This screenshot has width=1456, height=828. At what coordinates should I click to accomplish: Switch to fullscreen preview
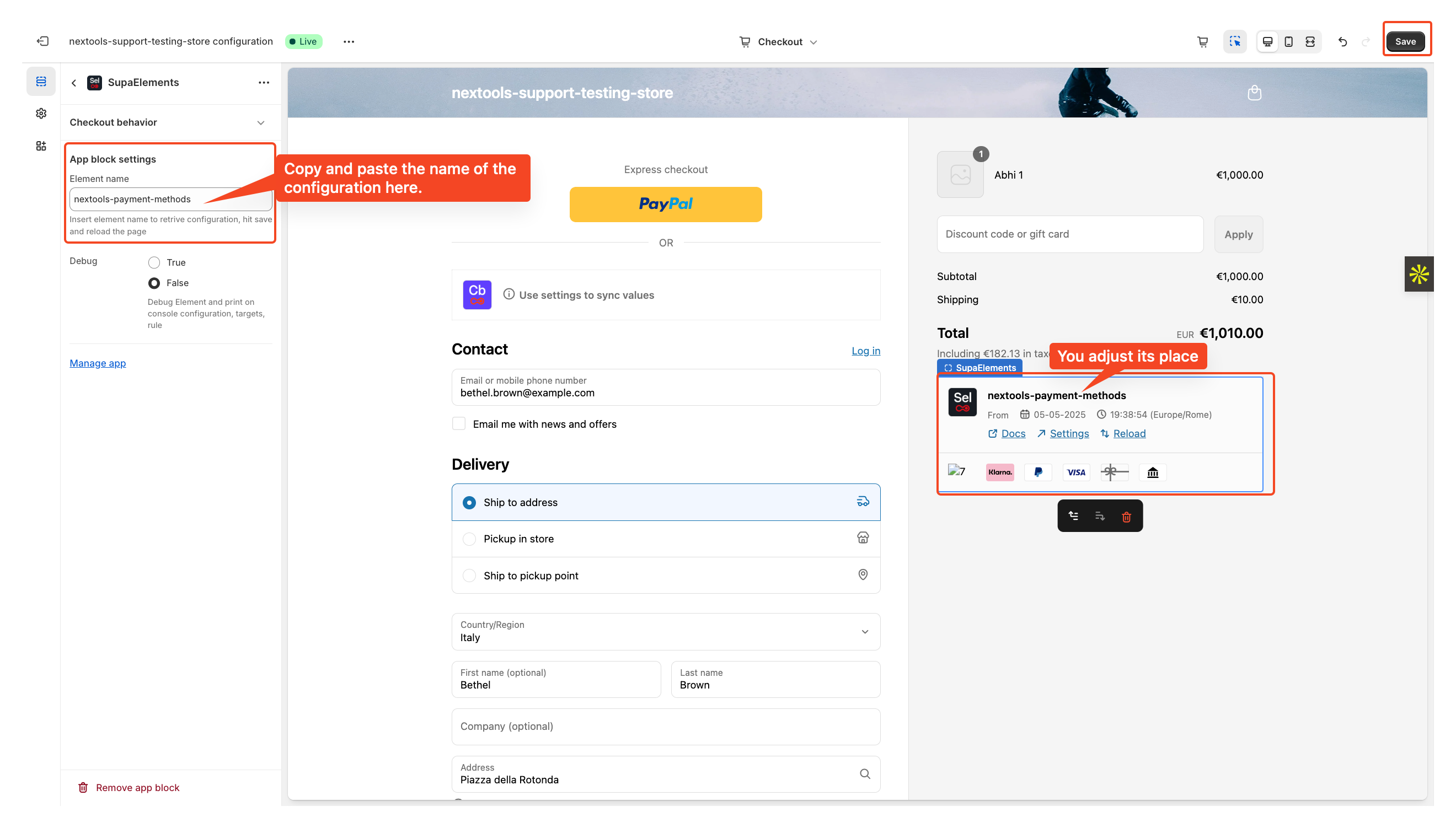(1310, 41)
